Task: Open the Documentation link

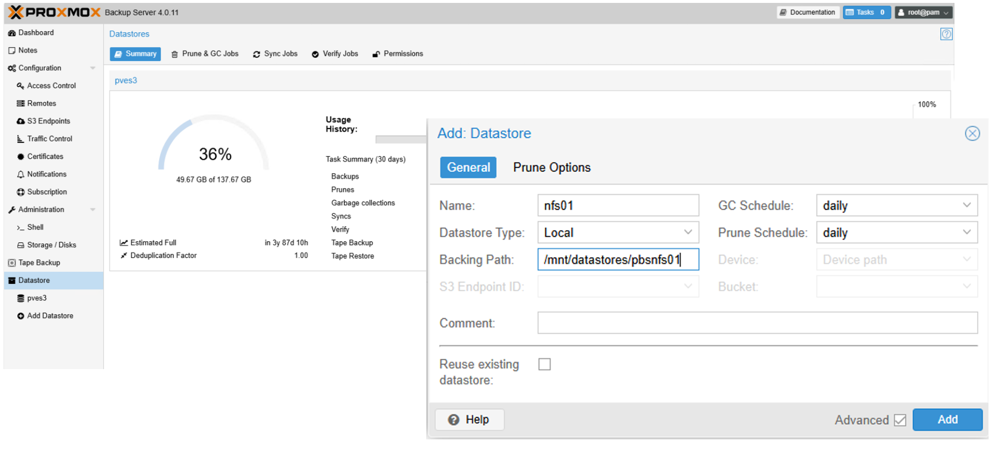Action: point(807,13)
